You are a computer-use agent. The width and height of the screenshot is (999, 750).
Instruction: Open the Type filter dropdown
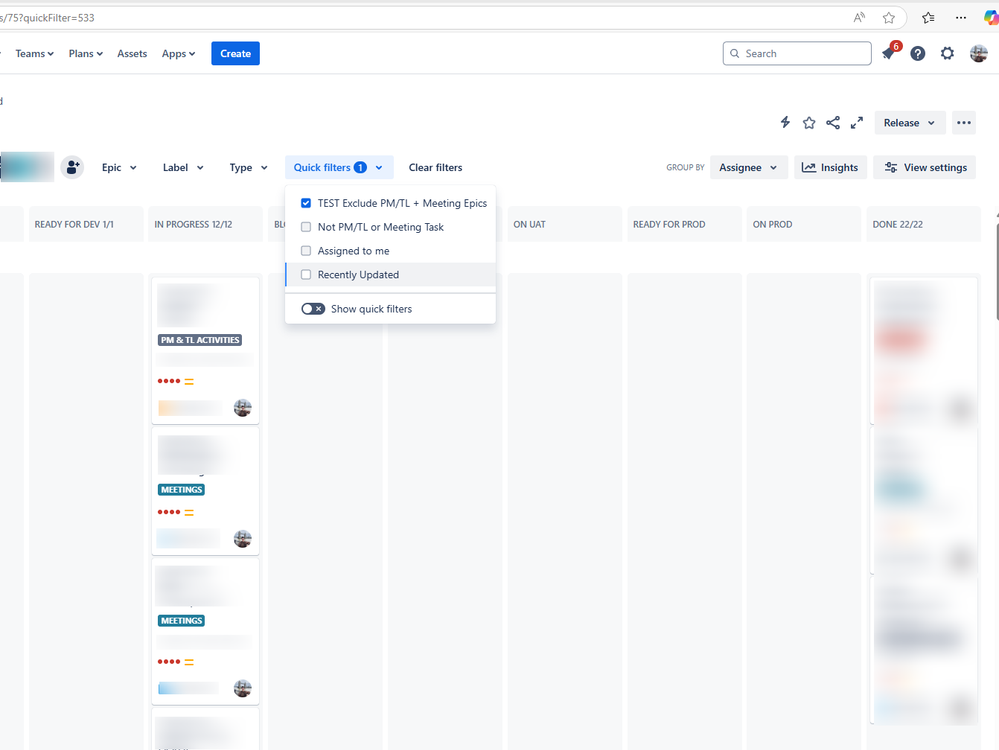pos(248,167)
